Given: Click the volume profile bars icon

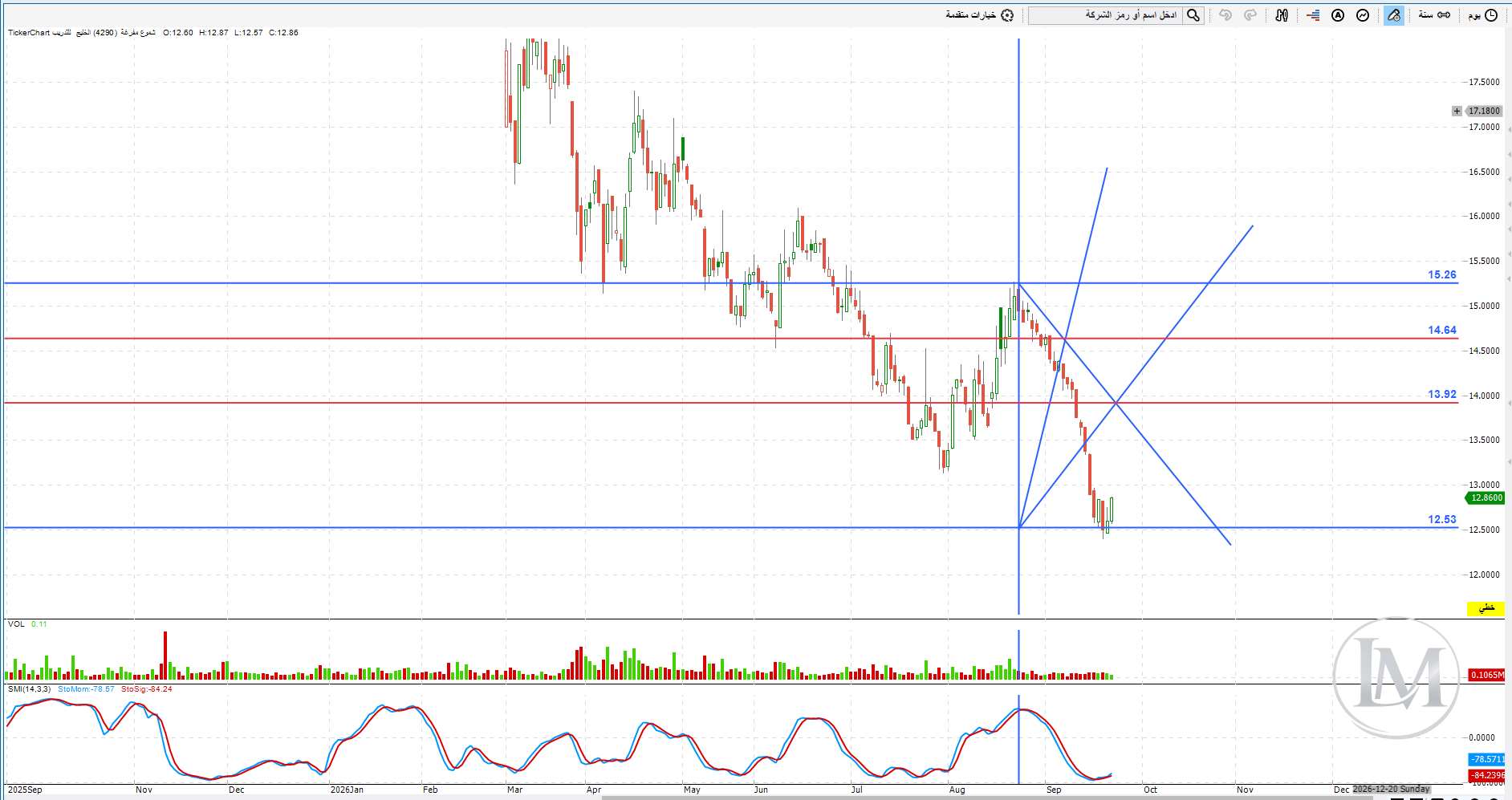Looking at the screenshot, I should pos(1313,15).
